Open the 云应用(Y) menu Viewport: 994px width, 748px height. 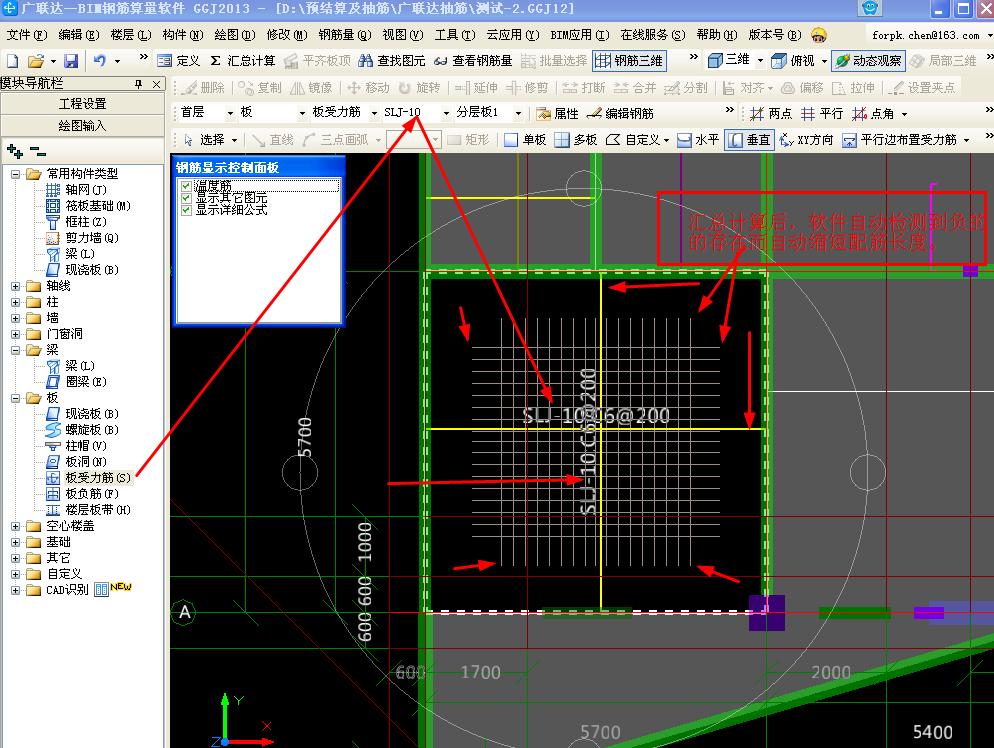(x=513, y=35)
